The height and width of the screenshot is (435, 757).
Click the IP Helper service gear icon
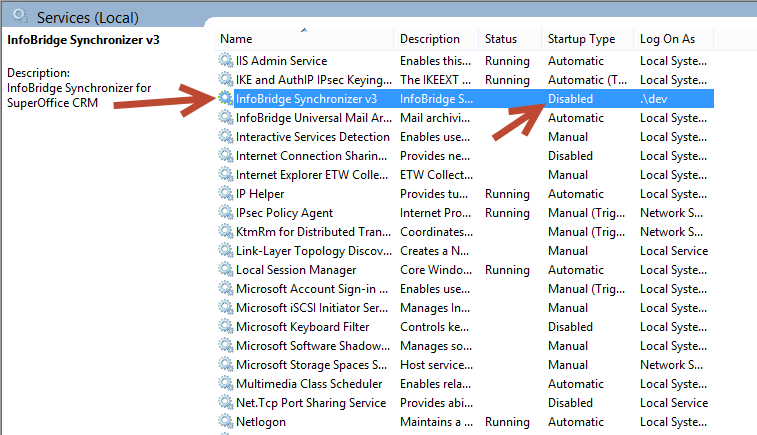tap(225, 194)
